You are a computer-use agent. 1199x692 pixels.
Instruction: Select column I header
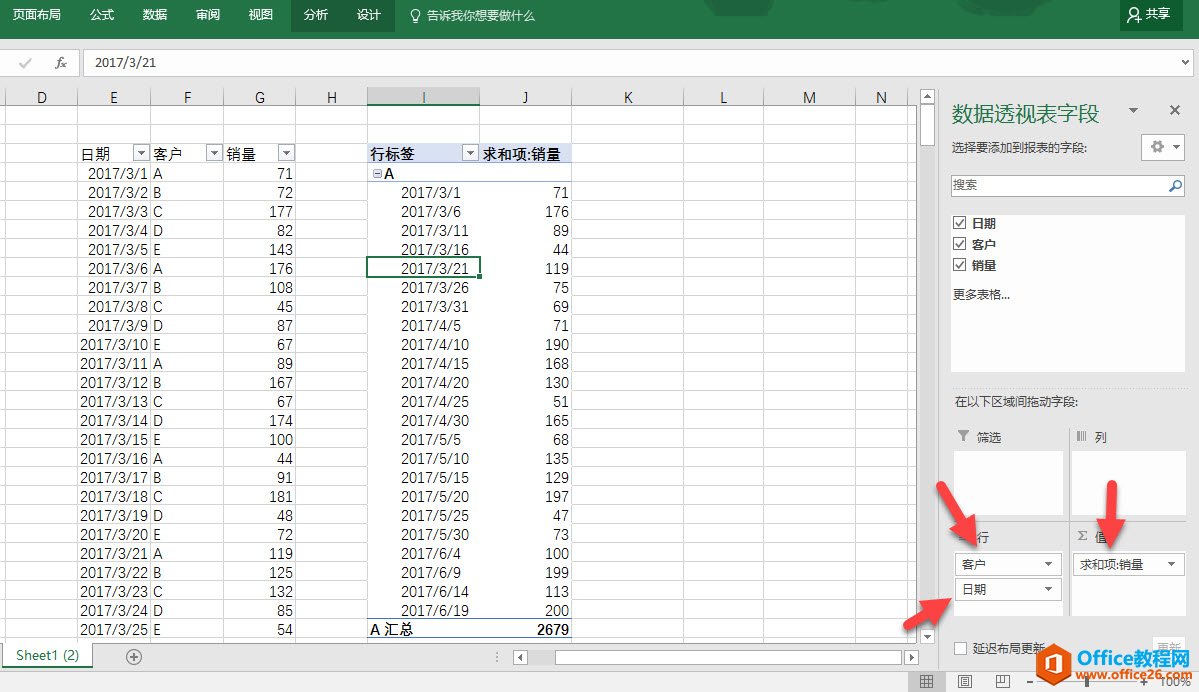[424, 97]
